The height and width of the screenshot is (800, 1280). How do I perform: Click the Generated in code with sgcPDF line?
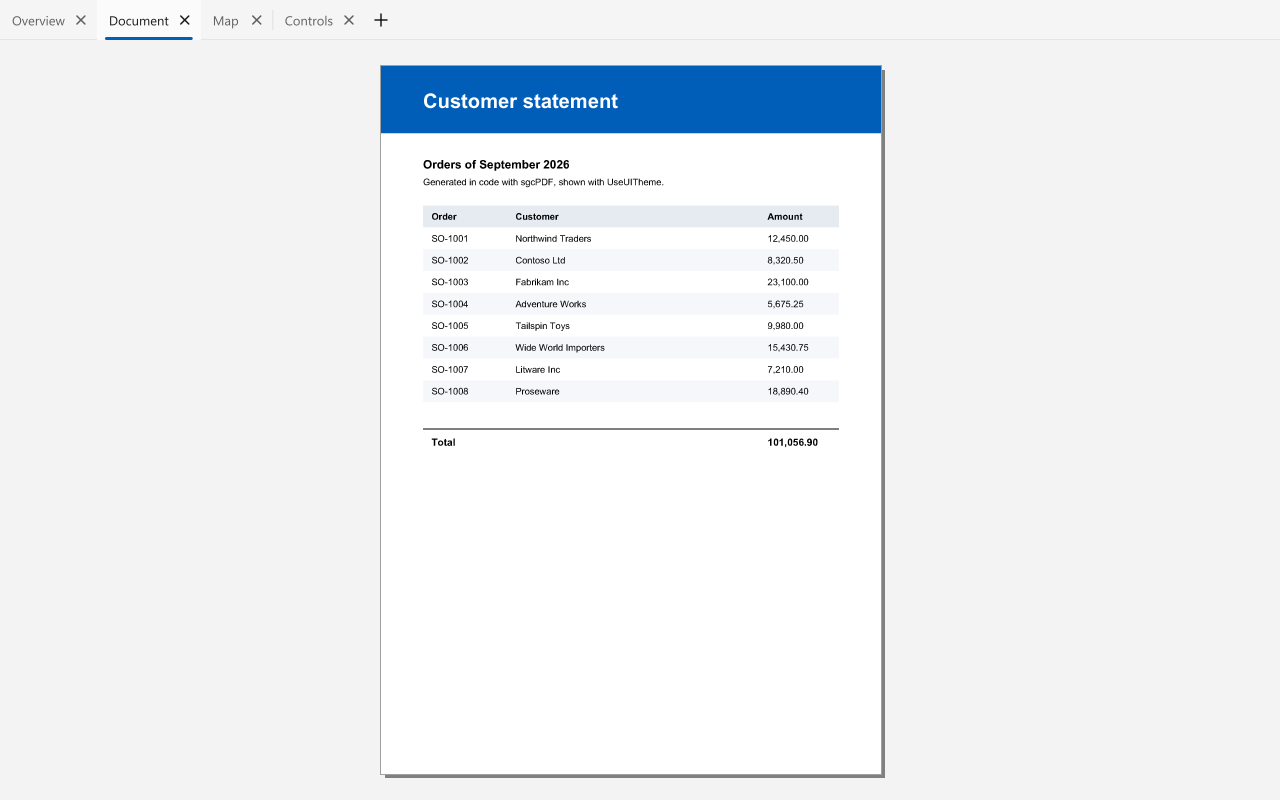(543, 183)
